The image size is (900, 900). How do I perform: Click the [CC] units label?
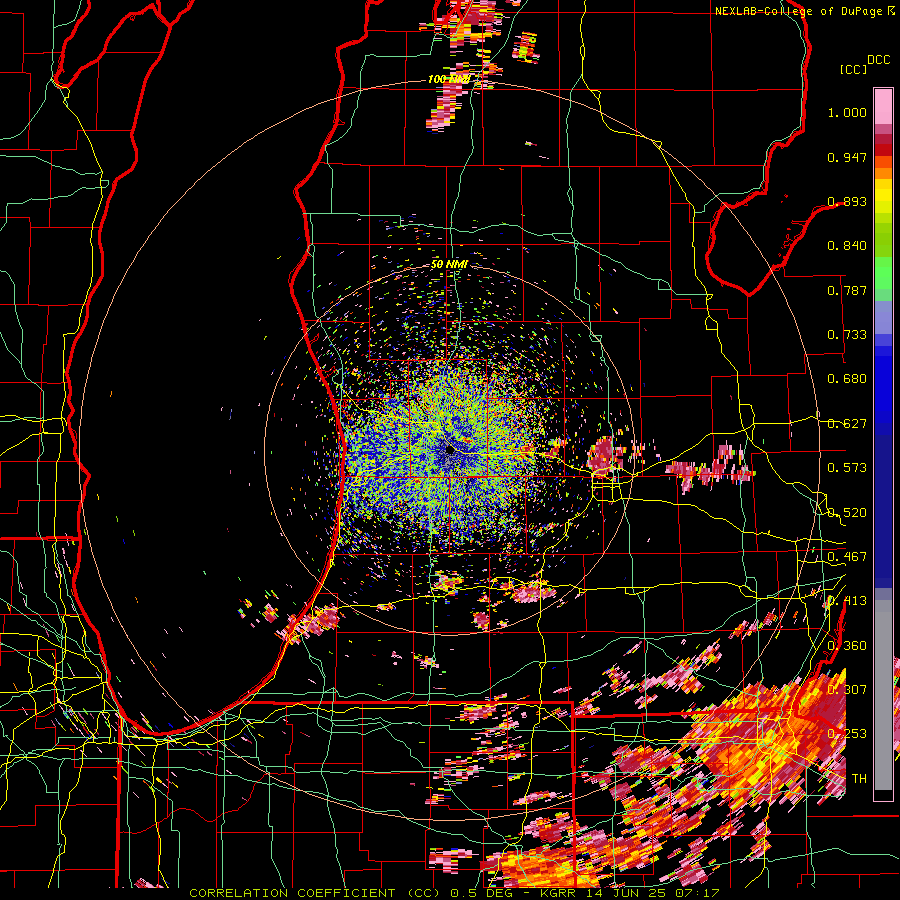[854, 69]
